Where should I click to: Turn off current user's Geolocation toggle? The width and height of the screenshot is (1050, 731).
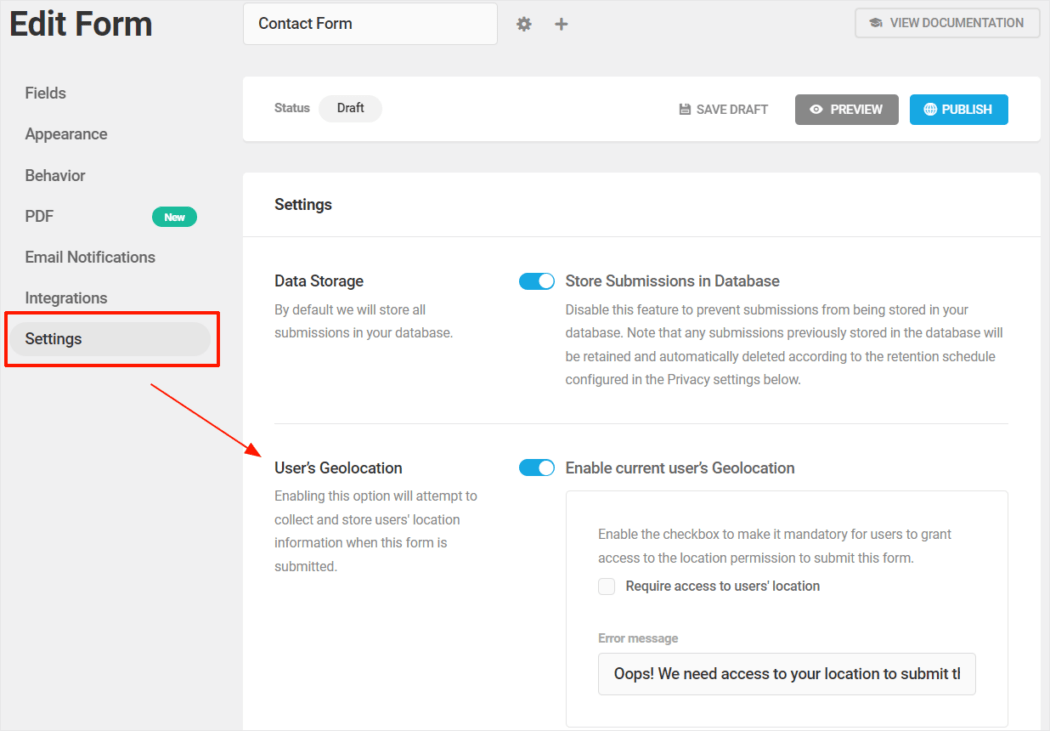[x=537, y=468]
